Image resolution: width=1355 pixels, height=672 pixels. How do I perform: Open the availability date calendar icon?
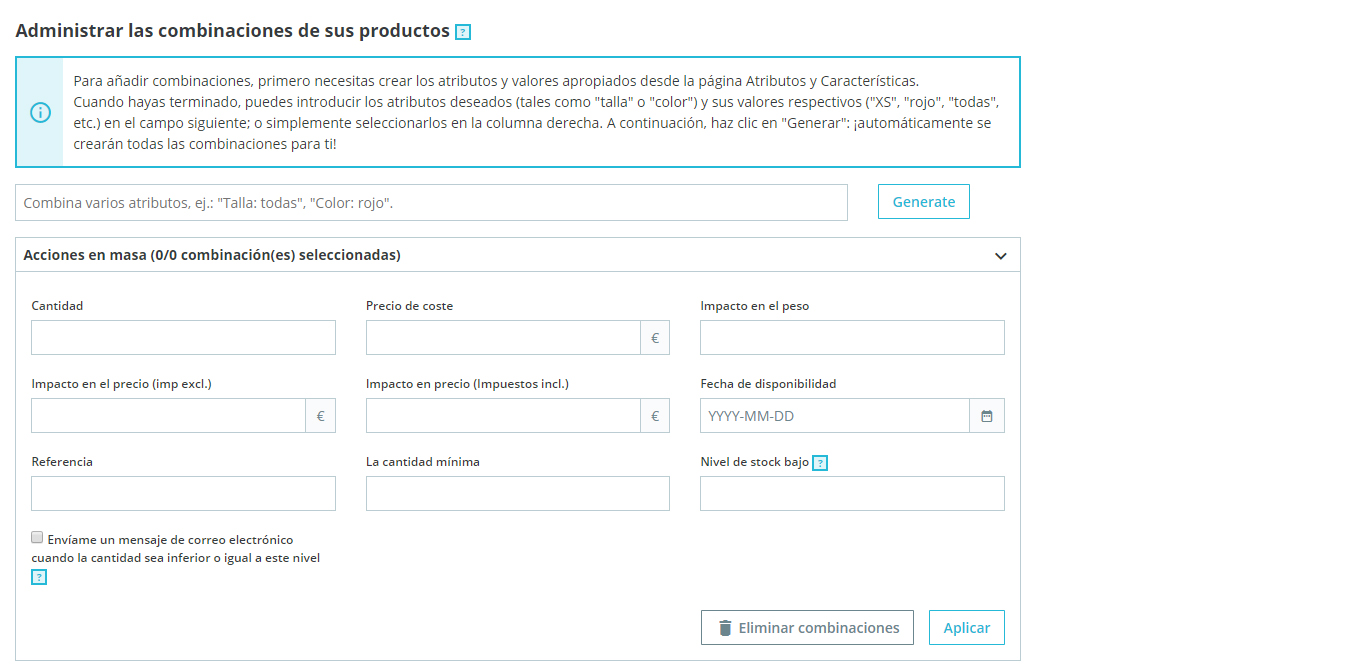pos(986,416)
